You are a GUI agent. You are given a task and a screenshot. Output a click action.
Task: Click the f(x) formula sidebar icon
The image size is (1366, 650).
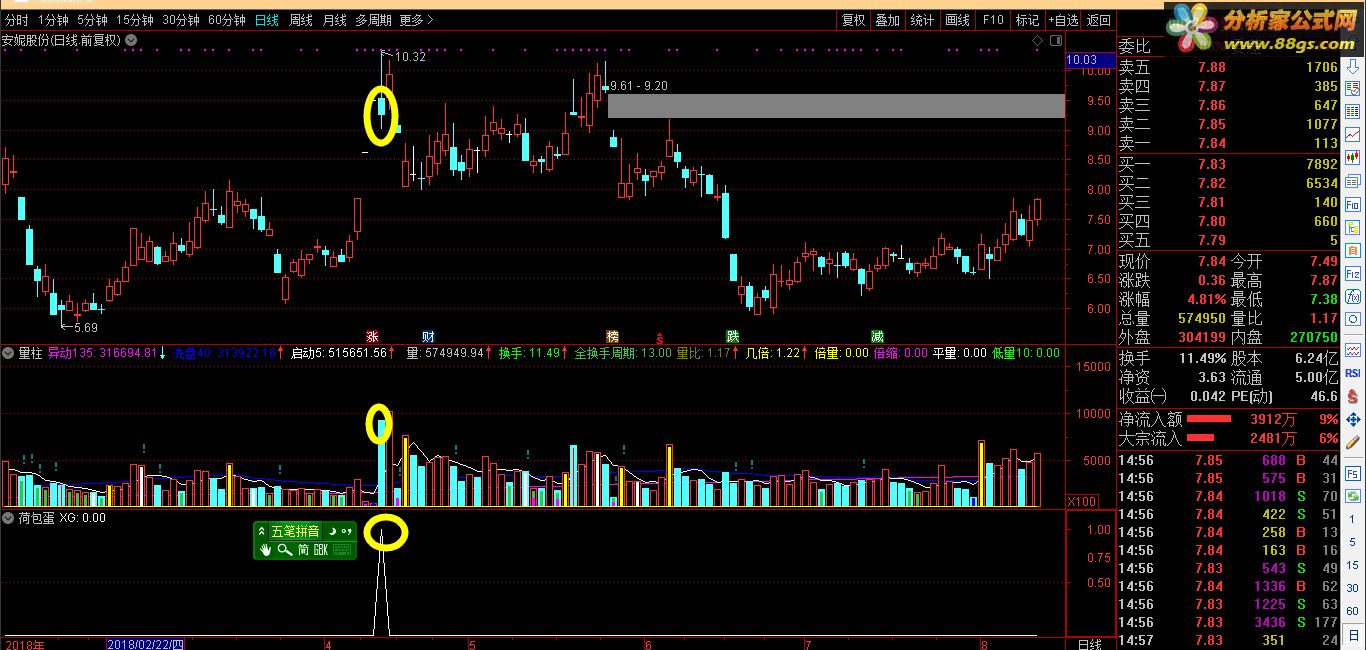1353,298
